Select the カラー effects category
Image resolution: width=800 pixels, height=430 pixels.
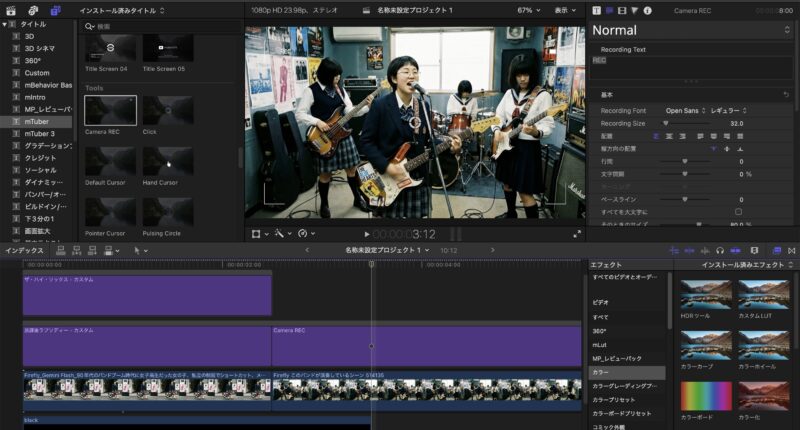tap(627, 372)
